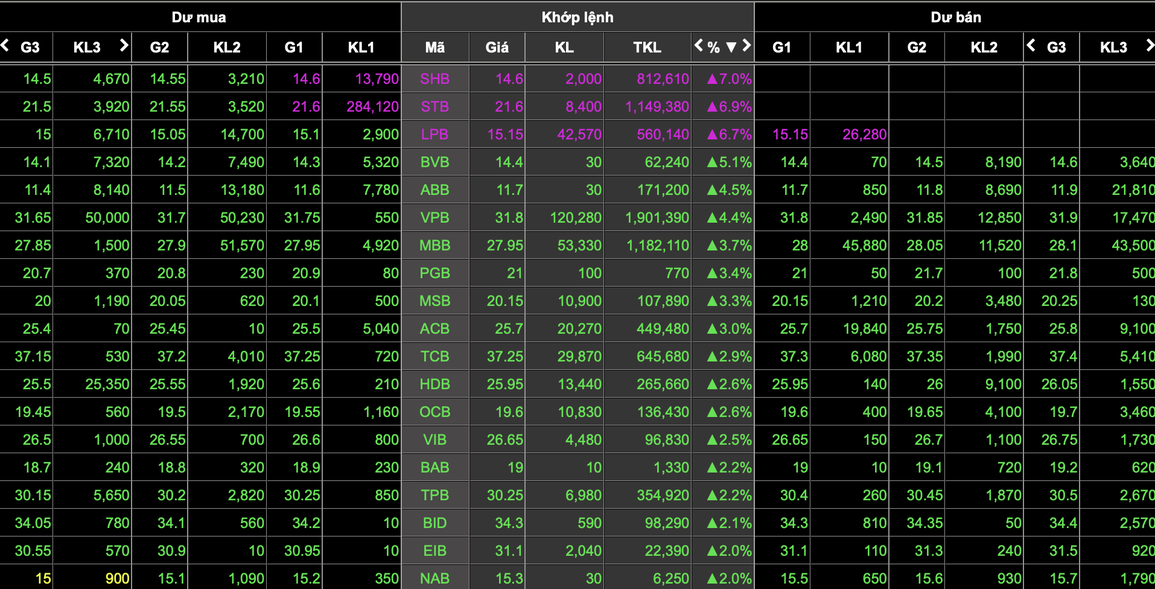Click STB's total volume 1,149,380

pyautogui.click(x=657, y=107)
